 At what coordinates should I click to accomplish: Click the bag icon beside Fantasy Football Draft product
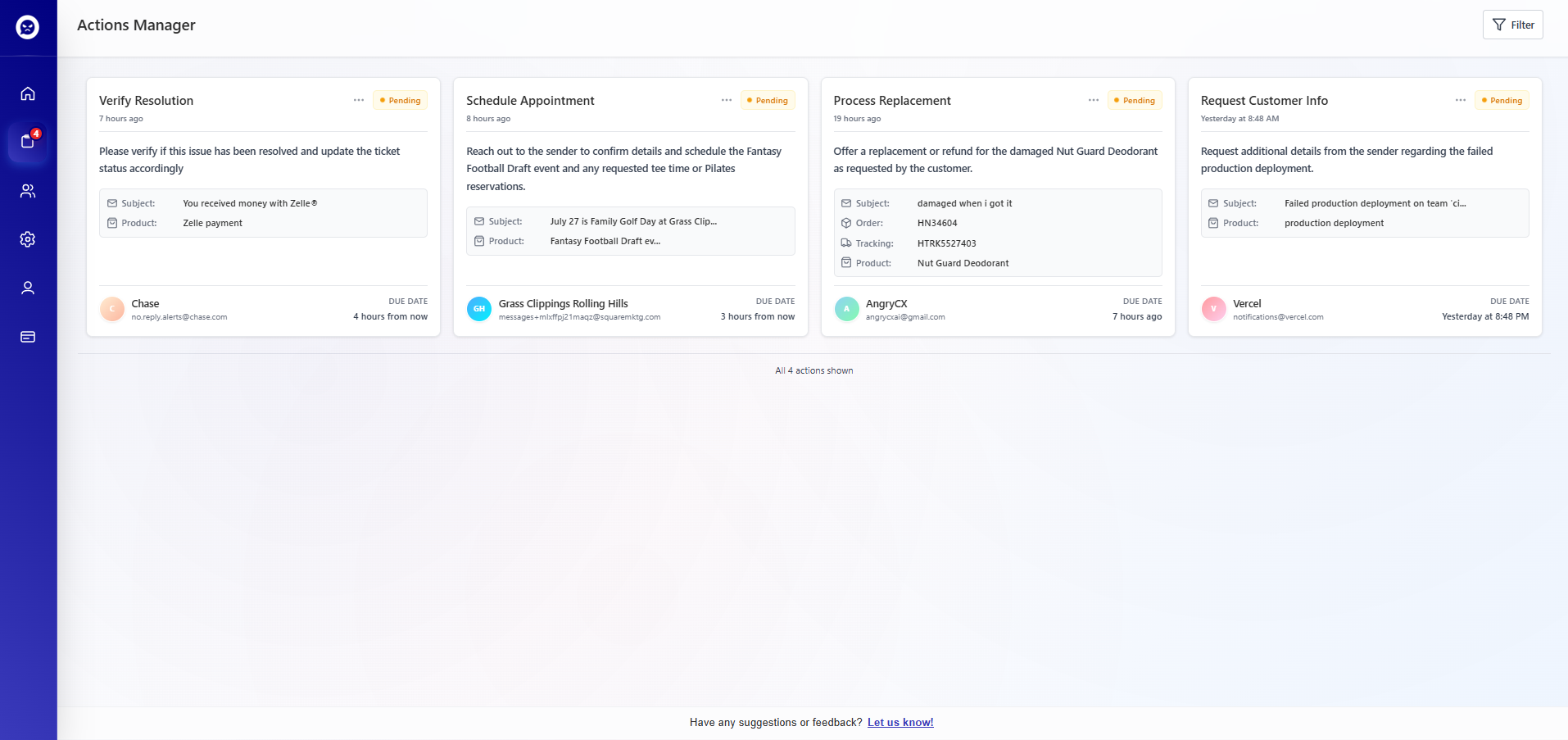(x=479, y=240)
